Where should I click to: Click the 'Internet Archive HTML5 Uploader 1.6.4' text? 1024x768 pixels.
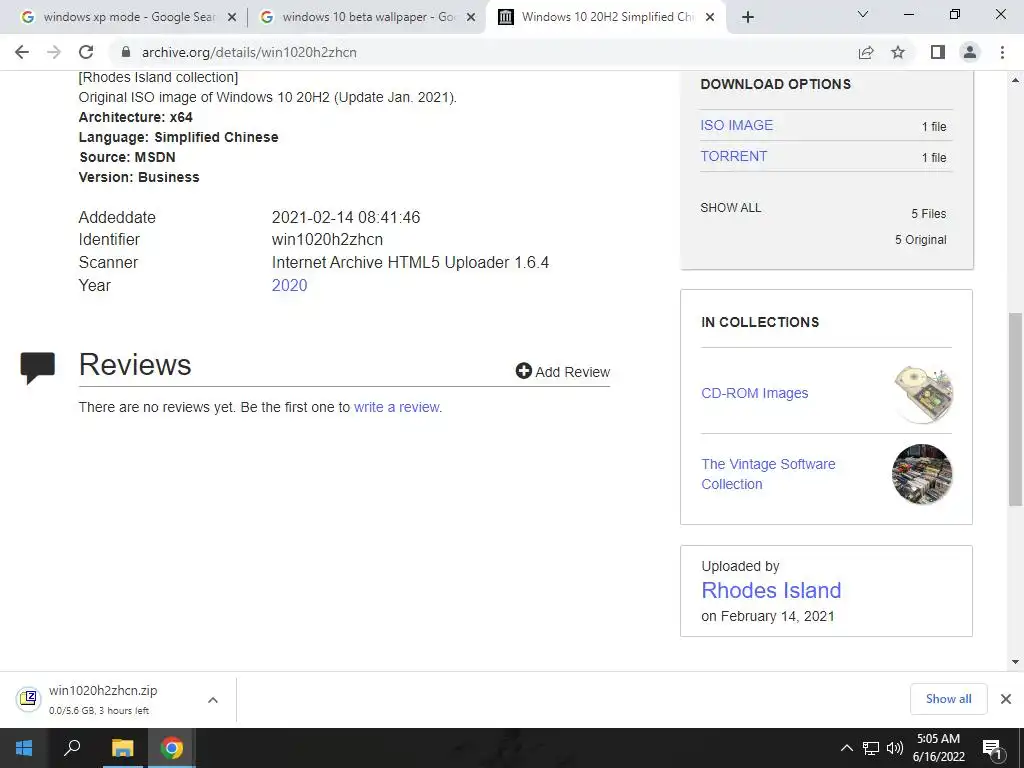coord(410,263)
